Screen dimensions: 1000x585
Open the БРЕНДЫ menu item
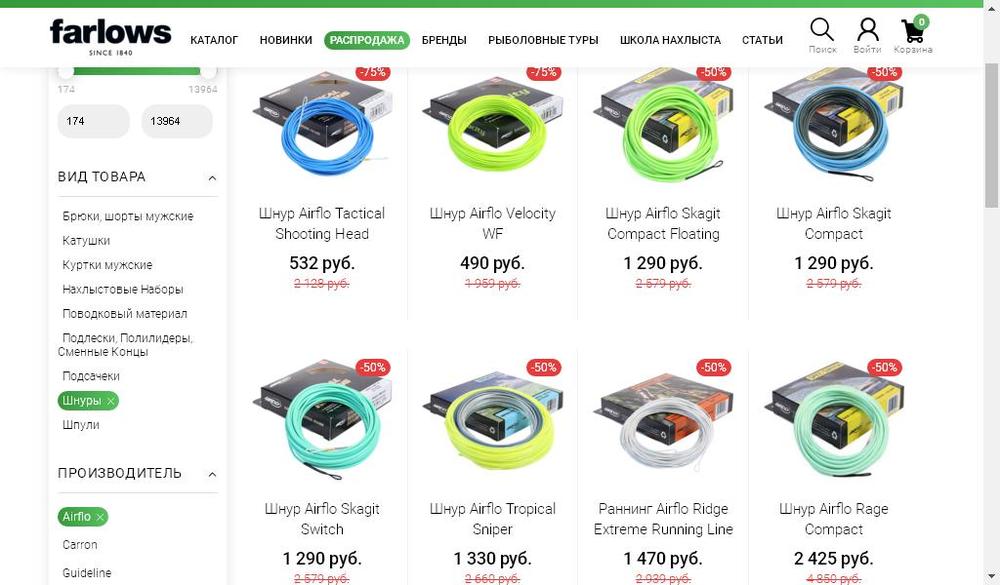click(444, 40)
